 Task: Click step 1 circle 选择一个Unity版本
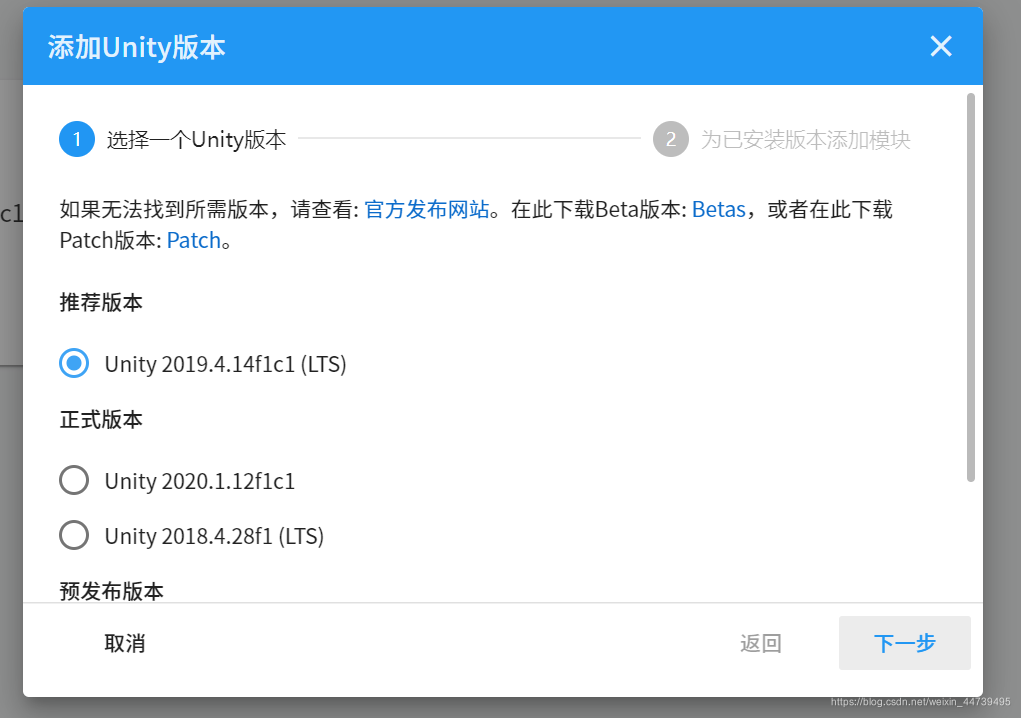(x=77, y=139)
